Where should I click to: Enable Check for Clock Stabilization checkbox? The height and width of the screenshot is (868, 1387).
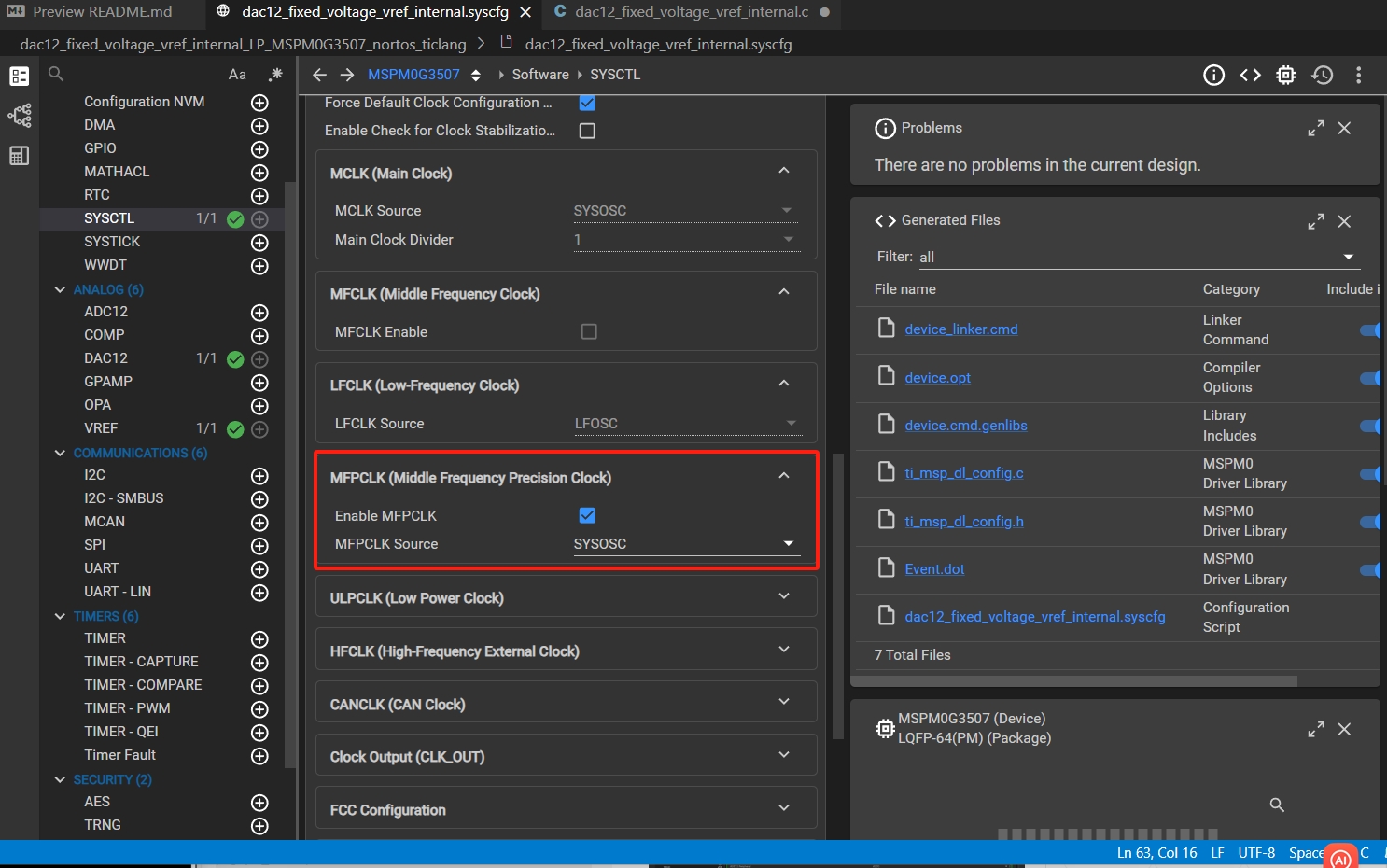click(x=587, y=131)
